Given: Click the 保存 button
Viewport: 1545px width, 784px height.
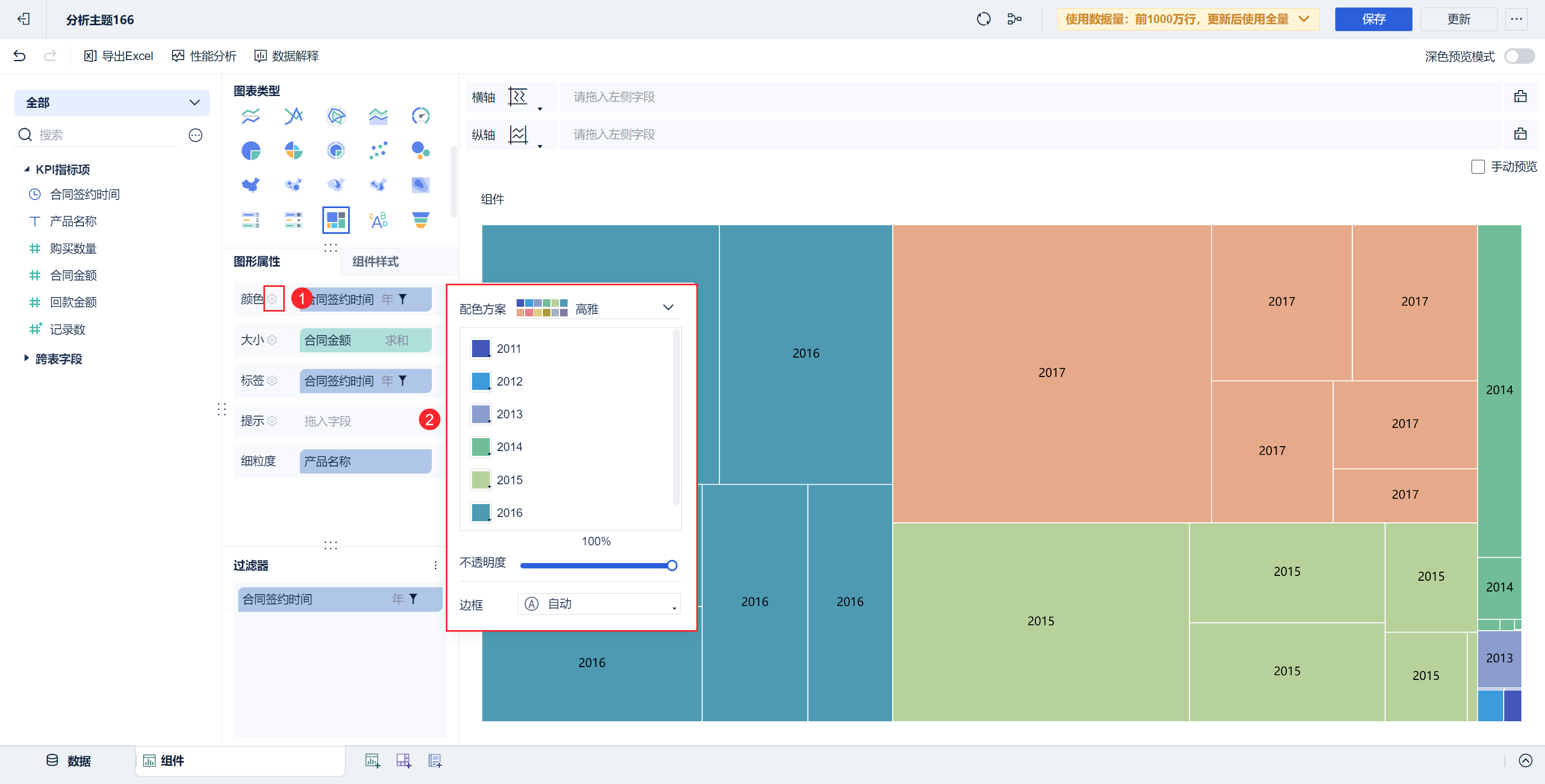Looking at the screenshot, I should pos(1372,19).
